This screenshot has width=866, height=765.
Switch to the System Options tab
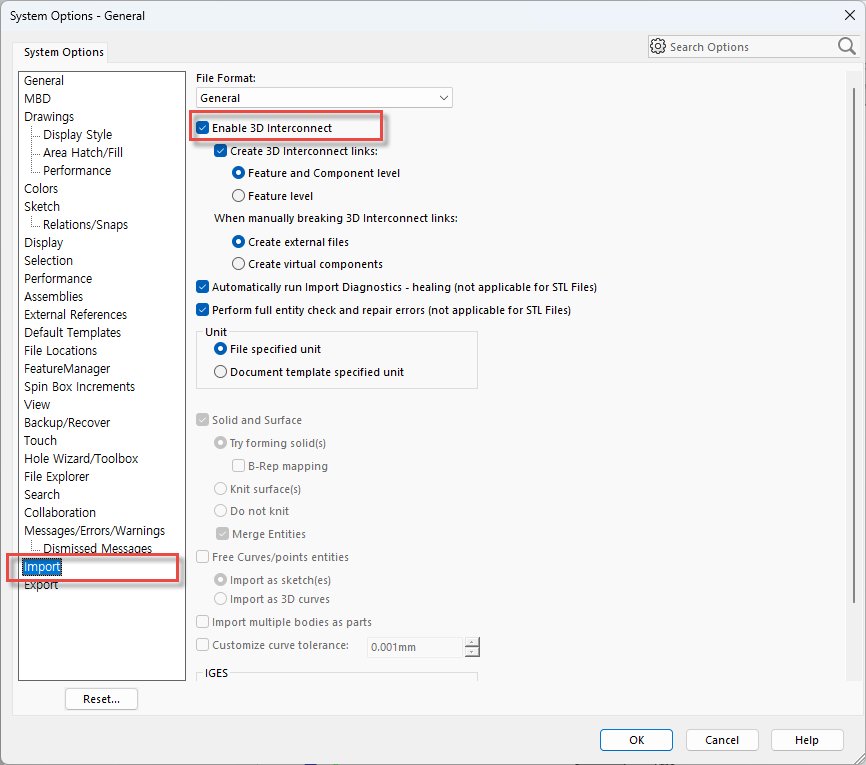[x=64, y=52]
